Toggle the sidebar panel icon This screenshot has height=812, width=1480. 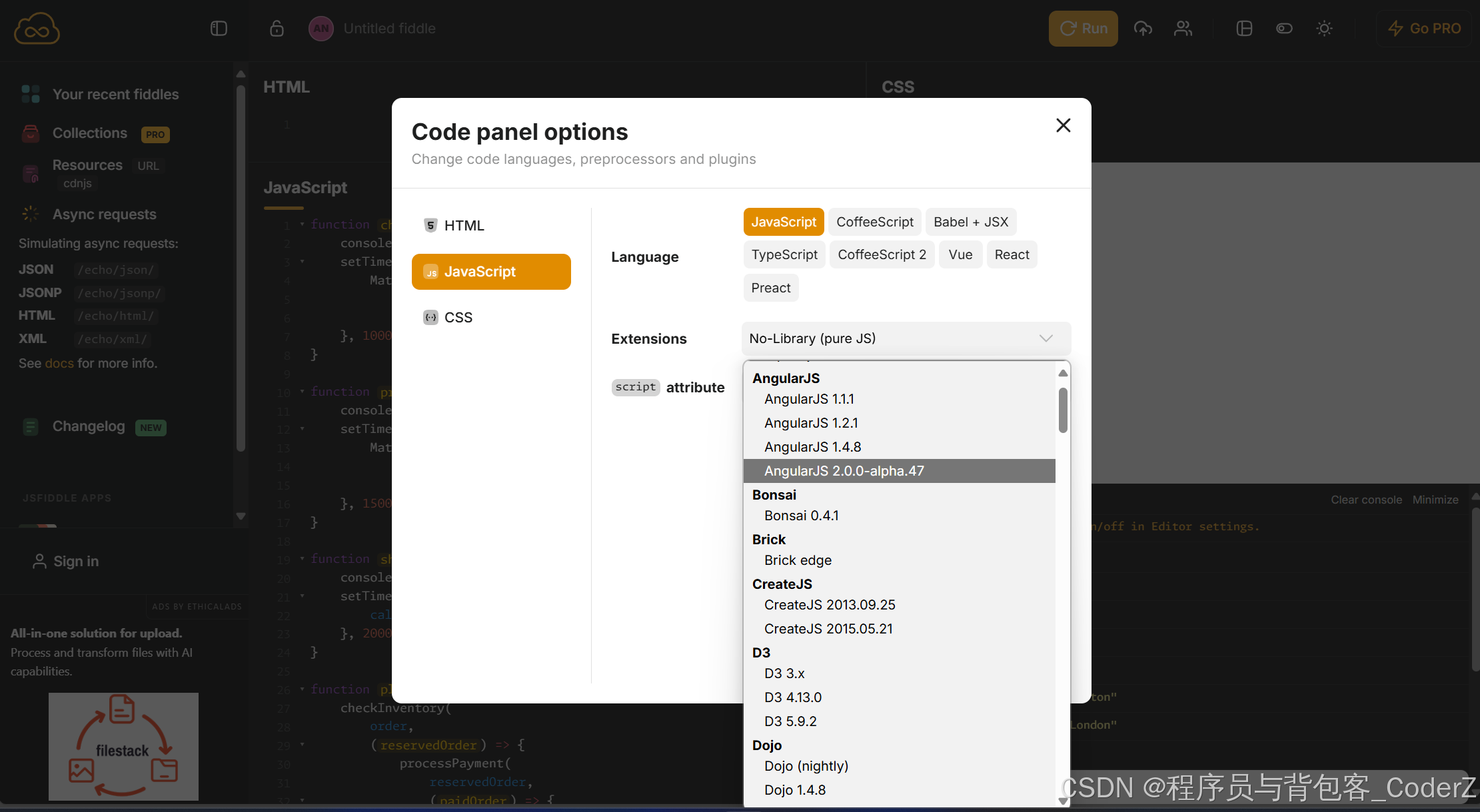[219, 29]
